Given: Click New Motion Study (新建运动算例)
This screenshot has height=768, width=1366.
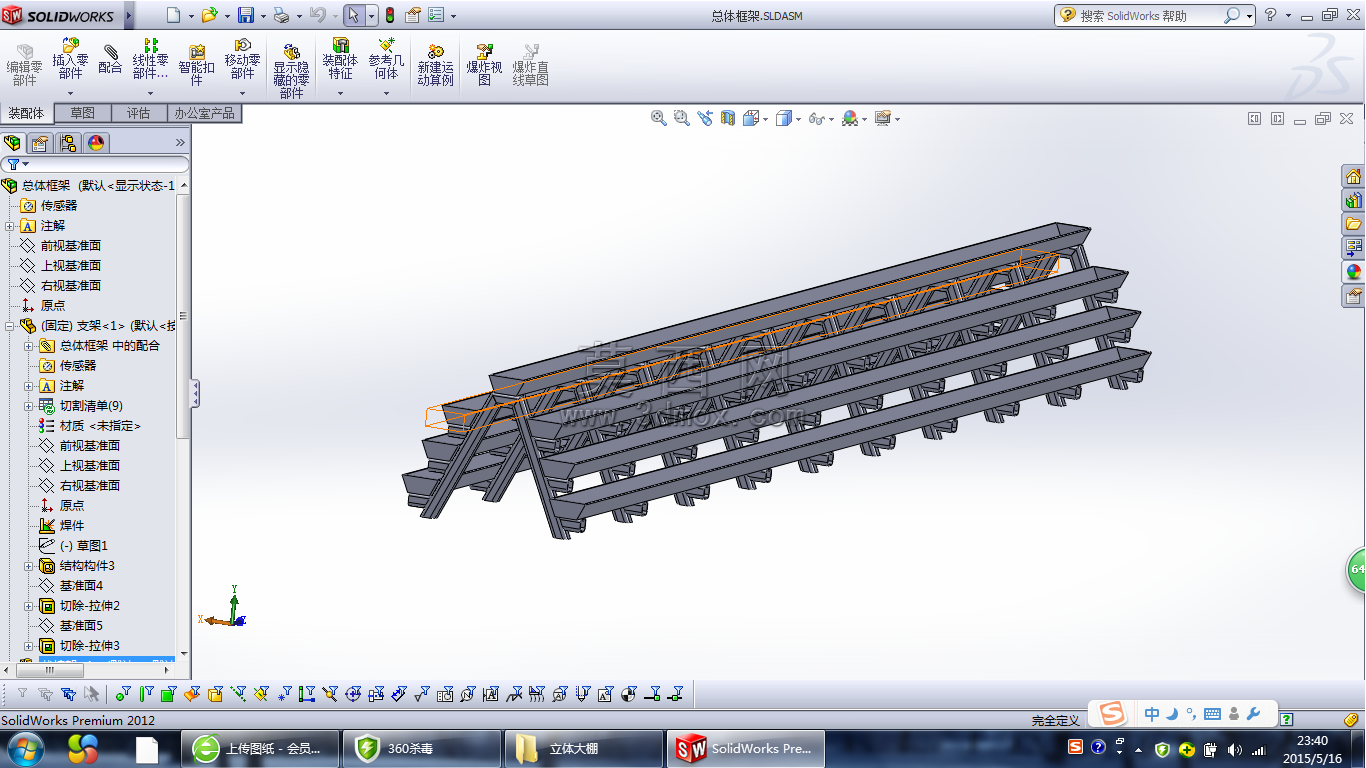Looking at the screenshot, I should tap(435, 64).
